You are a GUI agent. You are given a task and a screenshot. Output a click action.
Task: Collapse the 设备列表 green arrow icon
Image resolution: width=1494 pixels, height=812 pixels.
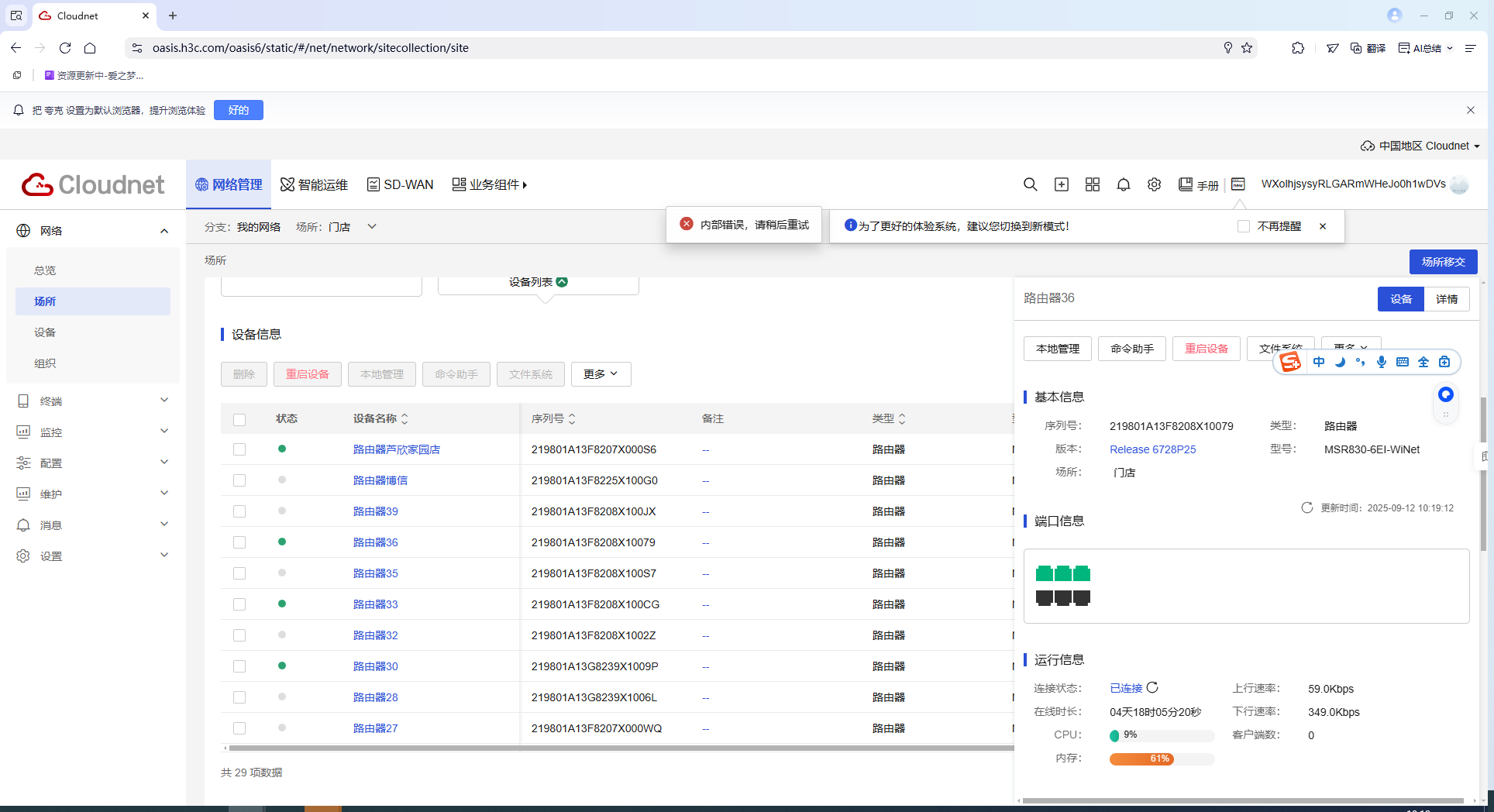pyautogui.click(x=563, y=282)
